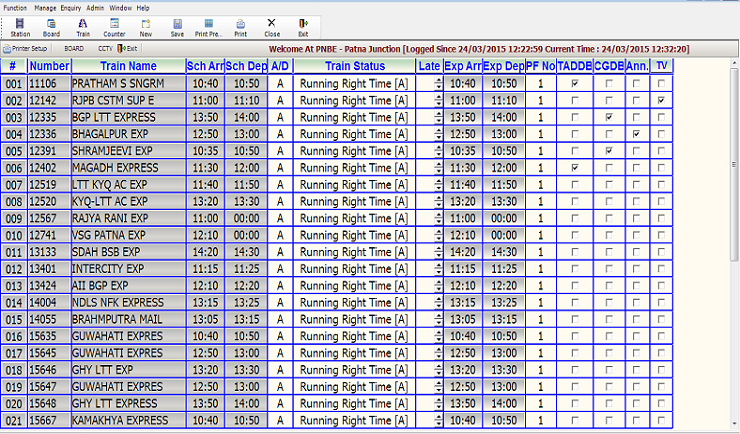
Task: Create a New entry from toolbar
Action: 146,26
